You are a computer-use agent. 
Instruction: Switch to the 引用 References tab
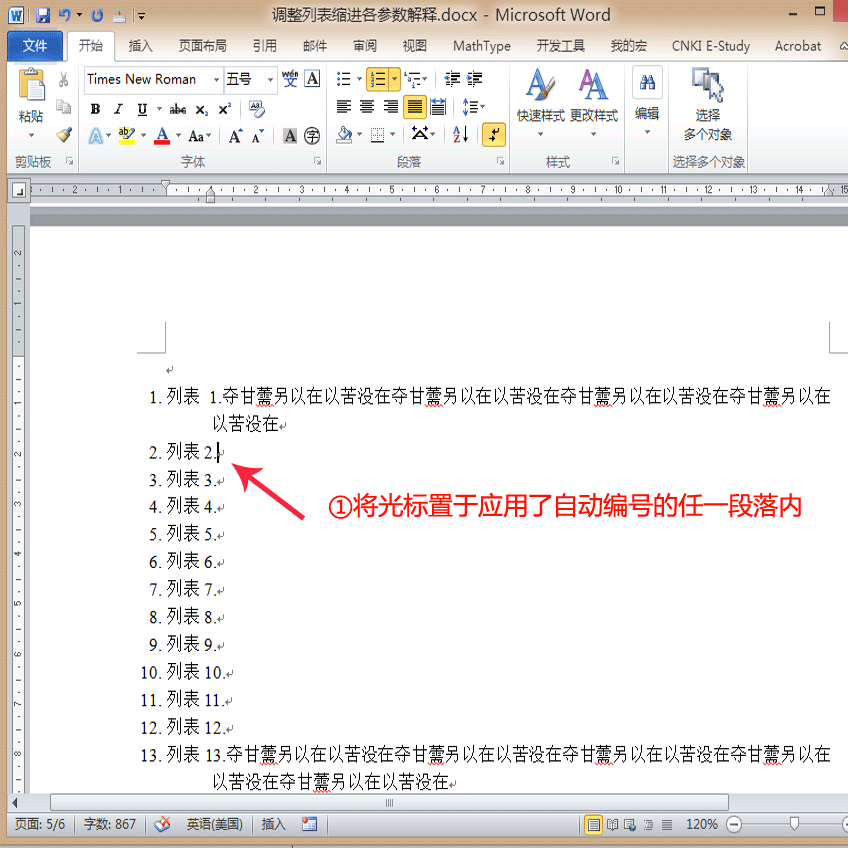pyautogui.click(x=264, y=46)
